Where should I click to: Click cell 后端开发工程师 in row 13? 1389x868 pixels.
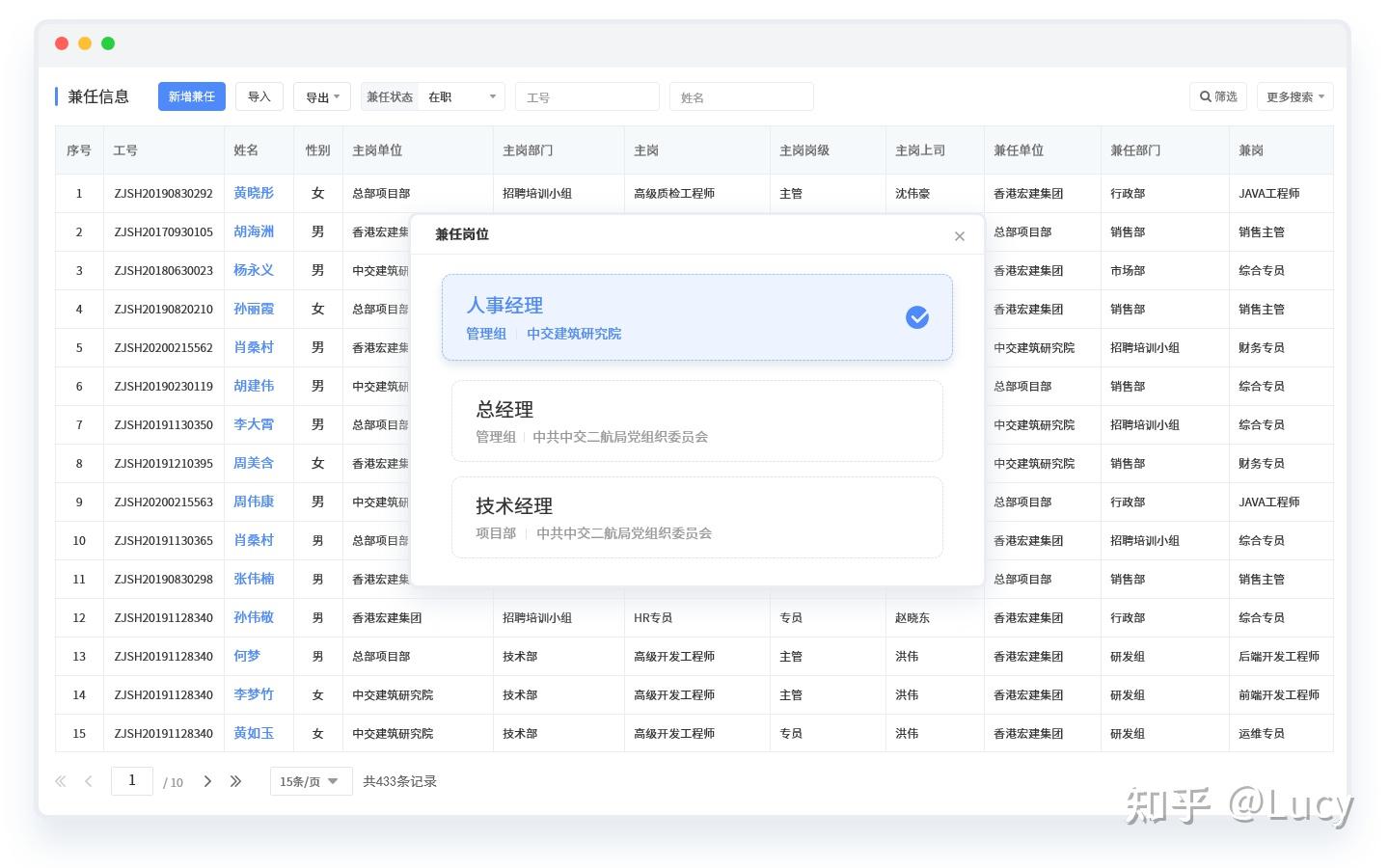[1279, 656]
